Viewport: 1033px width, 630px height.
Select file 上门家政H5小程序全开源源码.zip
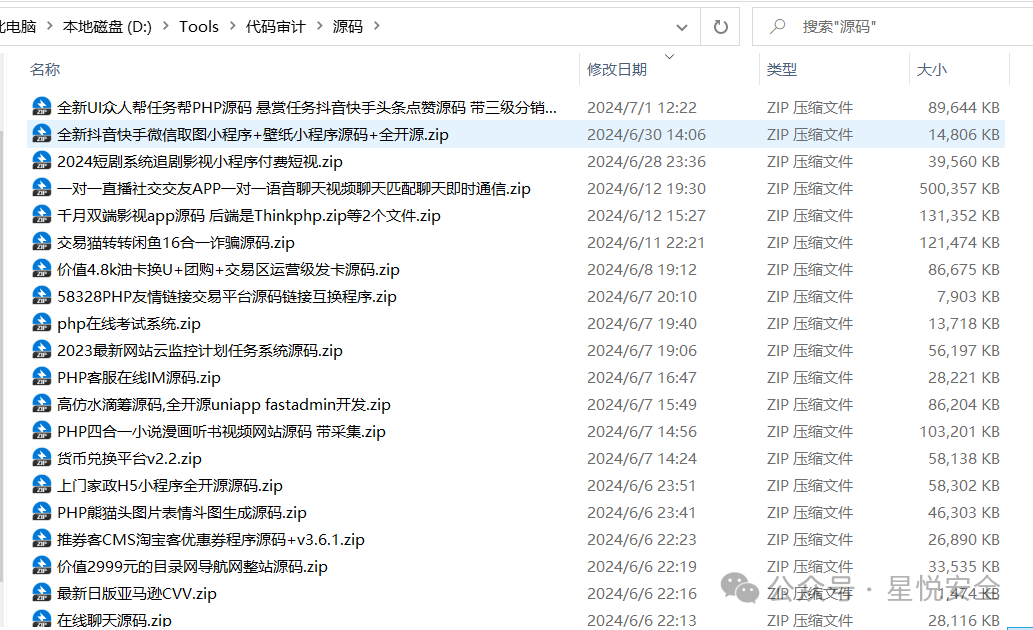[170, 486]
